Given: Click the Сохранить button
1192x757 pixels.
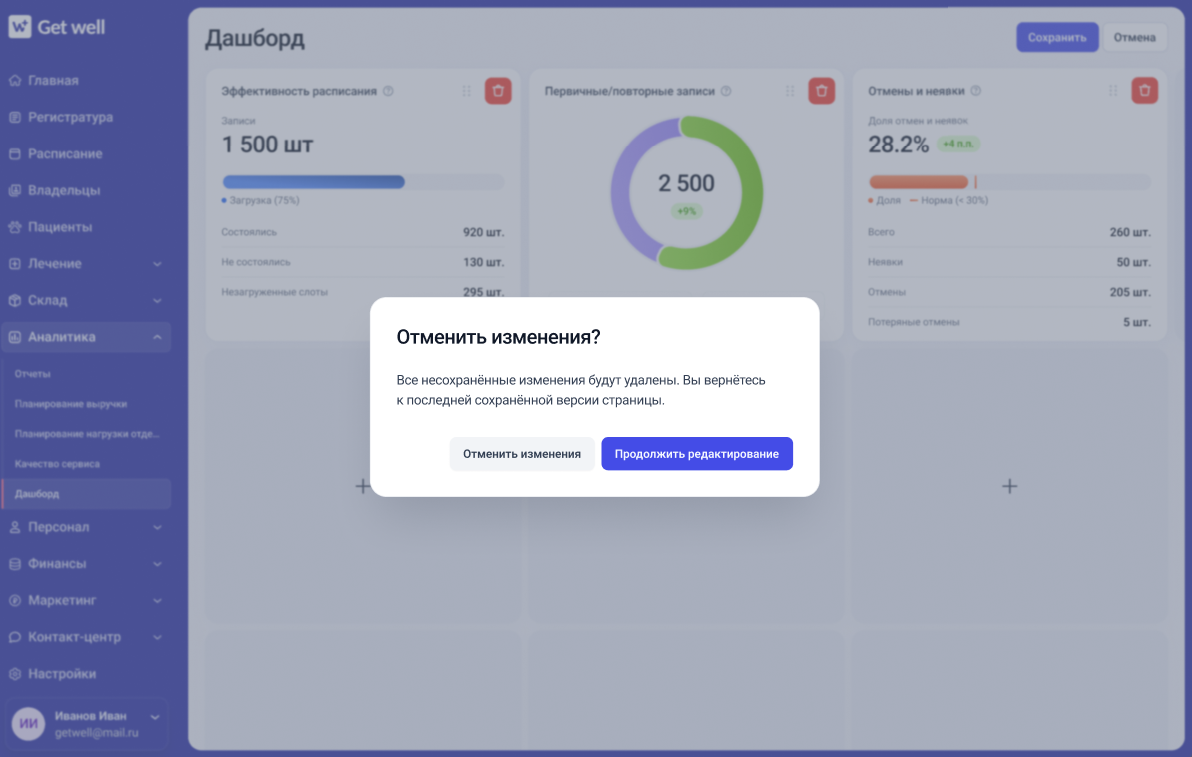Looking at the screenshot, I should point(1057,37).
